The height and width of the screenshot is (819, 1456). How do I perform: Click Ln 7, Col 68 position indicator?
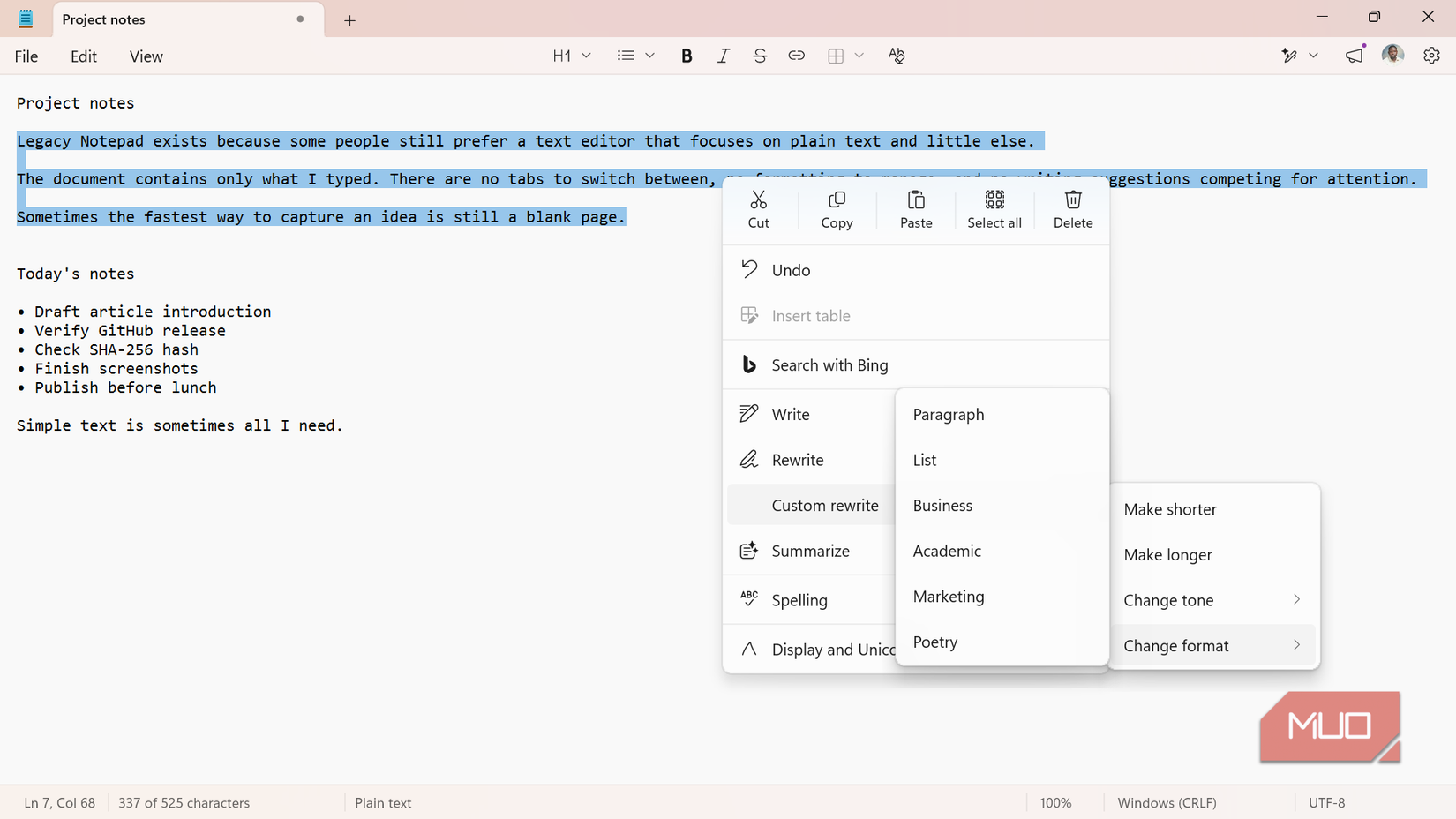[x=59, y=803]
